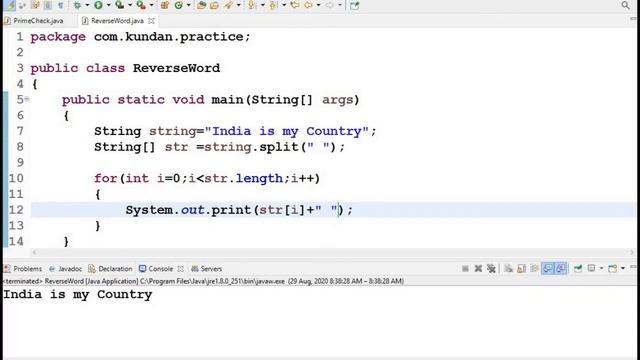Screen dimensions: 640x360
Task: Click the New Java Class icon
Action: (x=178, y=5)
